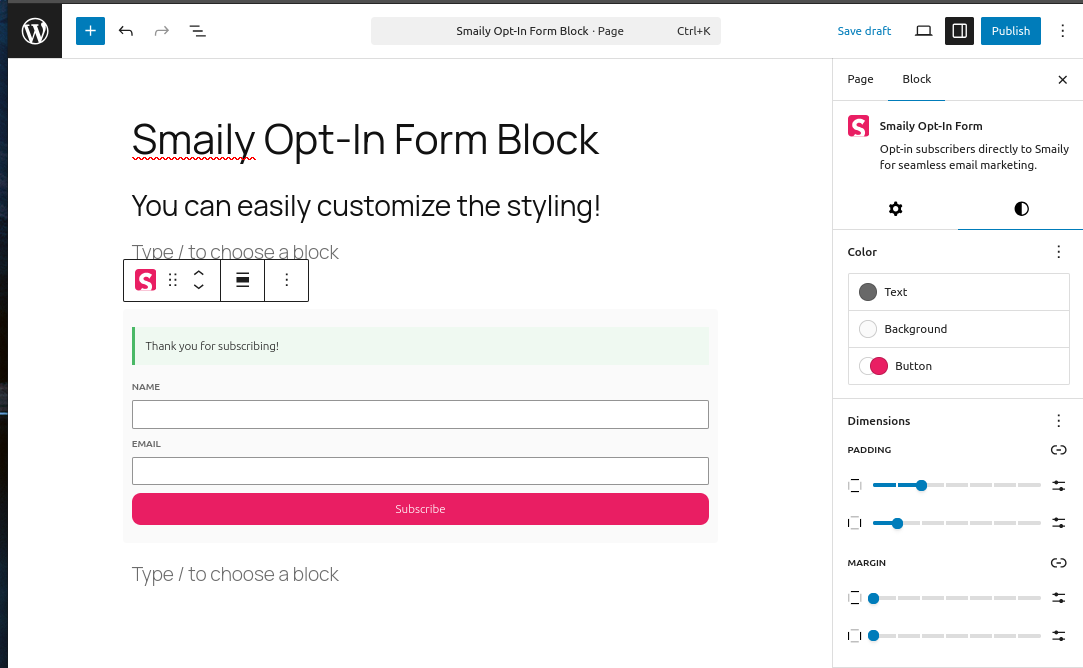Open the block settings gear tab

(895, 209)
